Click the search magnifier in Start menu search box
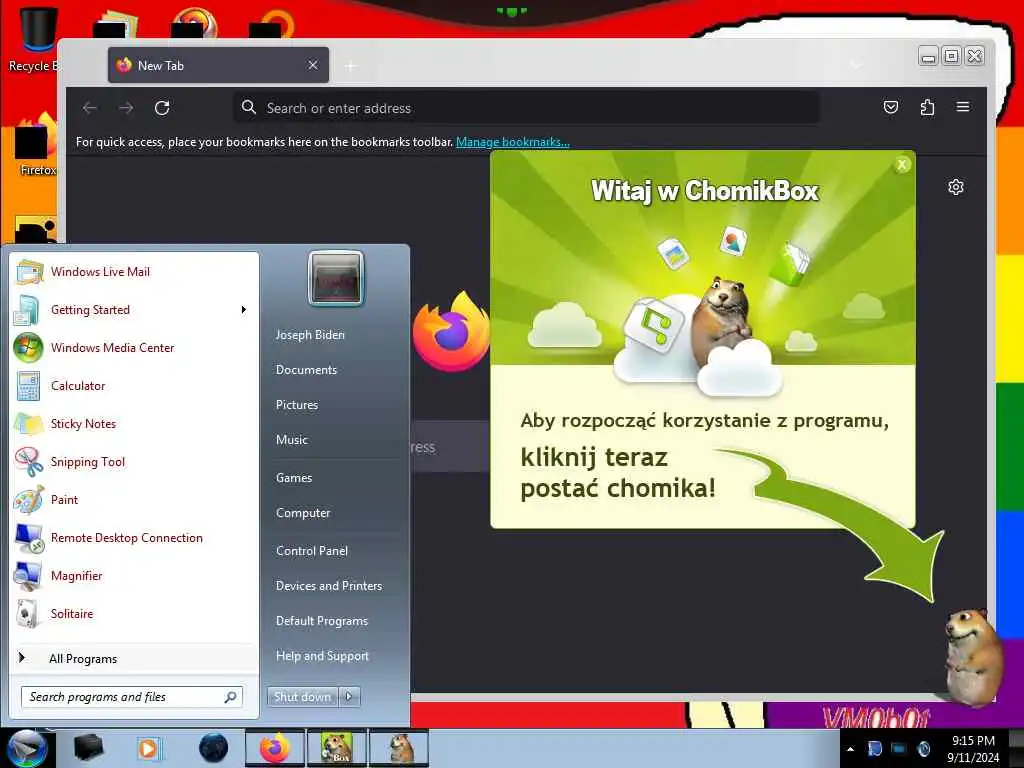Viewport: 1024px width, 768px height. pos(231,697)
